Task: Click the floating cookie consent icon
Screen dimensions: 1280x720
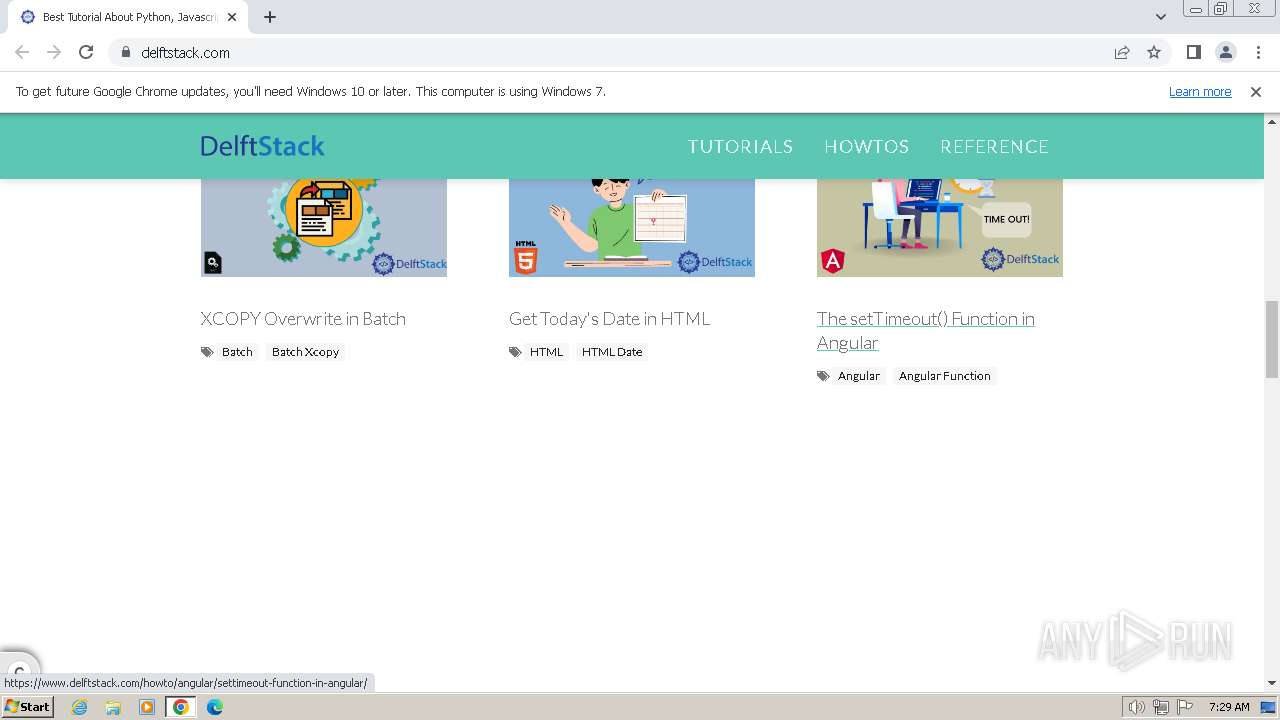Action: (19, 671)
